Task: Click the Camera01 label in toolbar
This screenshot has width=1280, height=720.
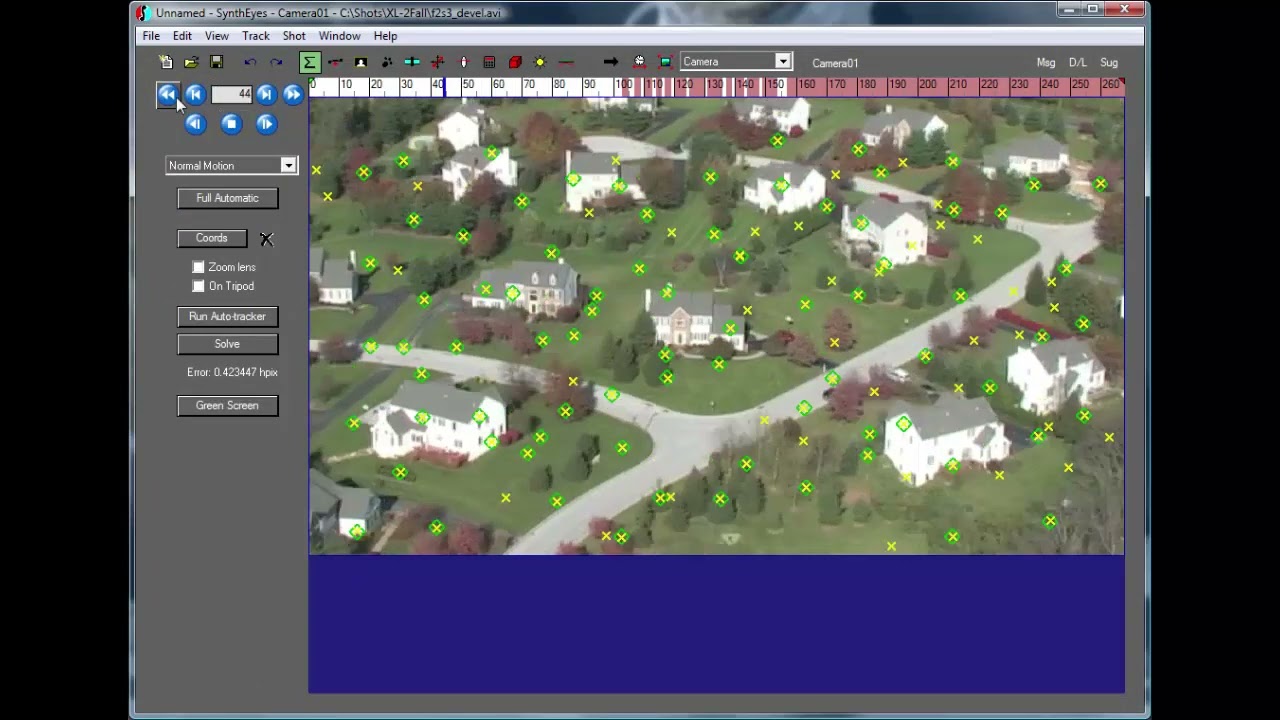Action: [835, 63]
